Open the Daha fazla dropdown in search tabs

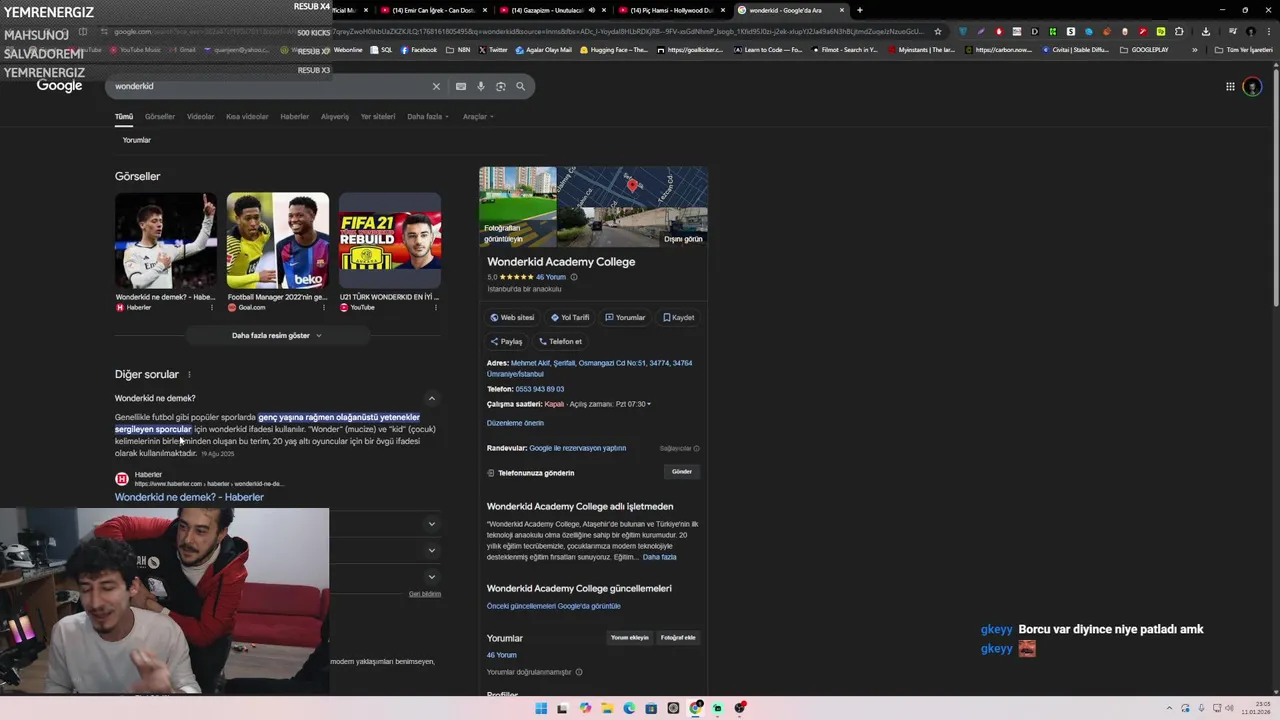[428, 117]
